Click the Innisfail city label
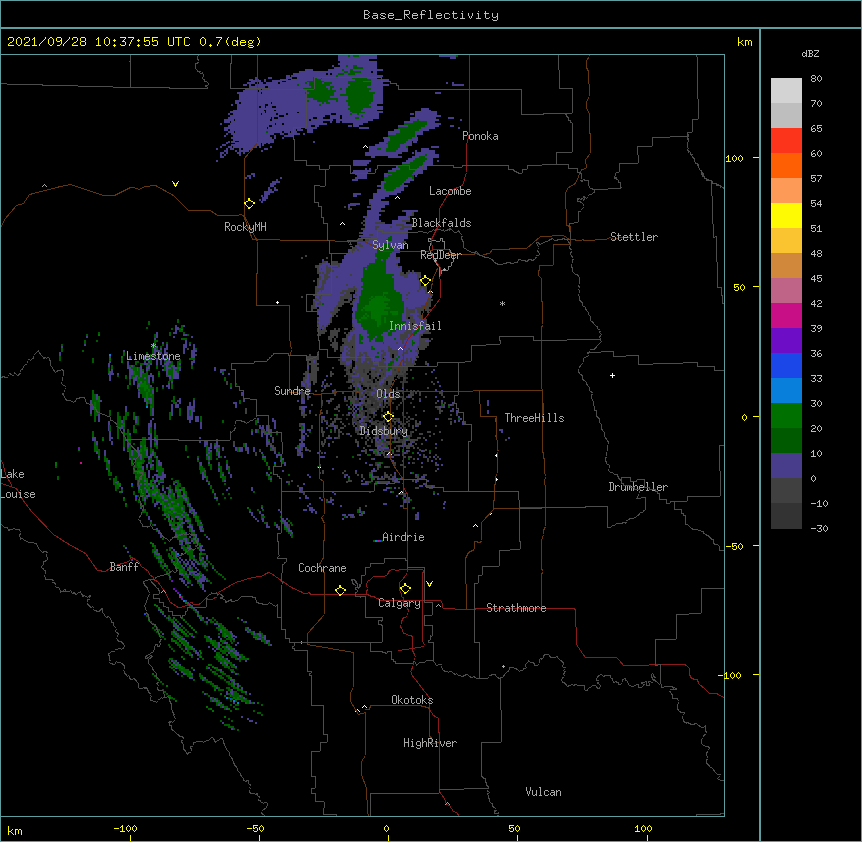Viewport: 862px width, 842px height. pos(415,326)
